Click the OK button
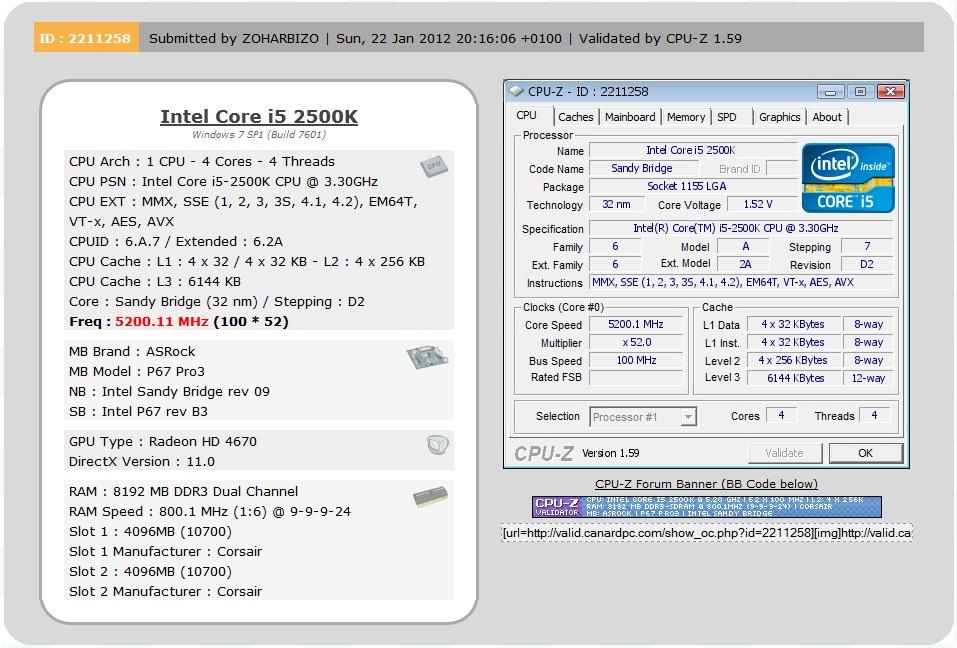The width and height of the screenshot is (957, 648). point(865,453)
